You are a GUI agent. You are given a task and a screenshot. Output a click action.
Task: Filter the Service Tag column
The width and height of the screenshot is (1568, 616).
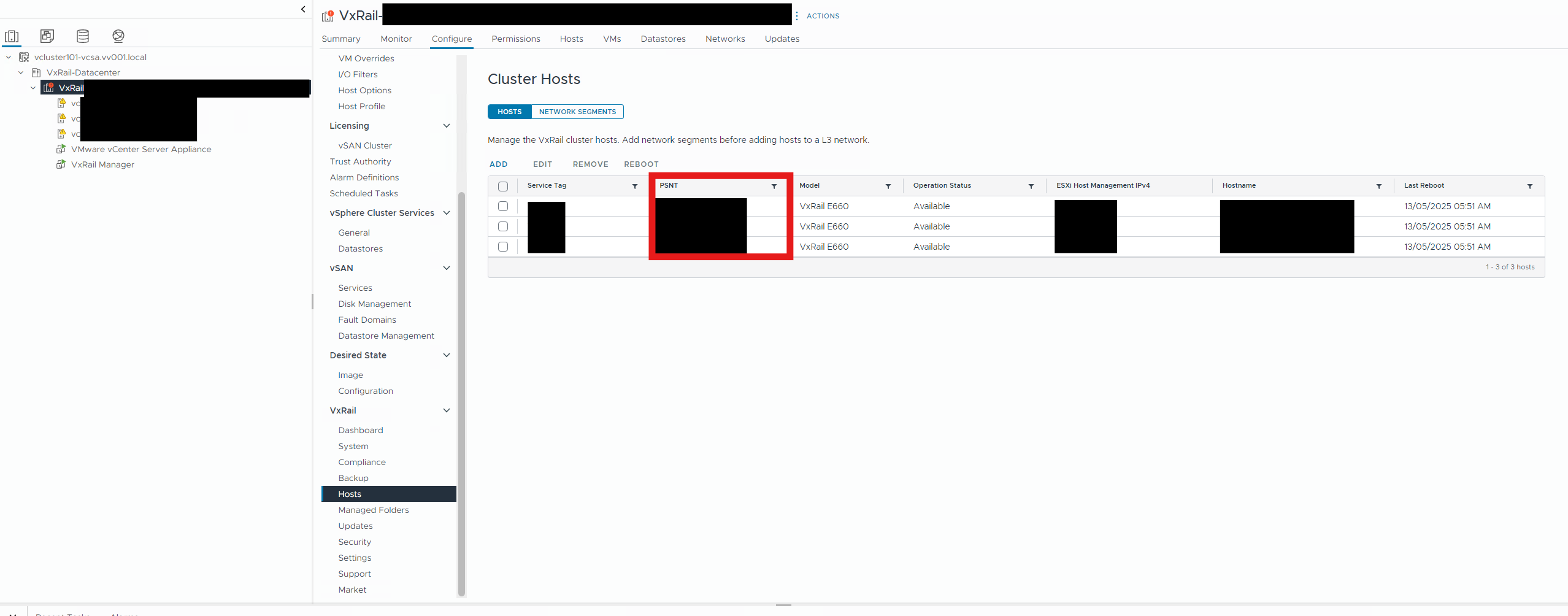pos(635,186)
